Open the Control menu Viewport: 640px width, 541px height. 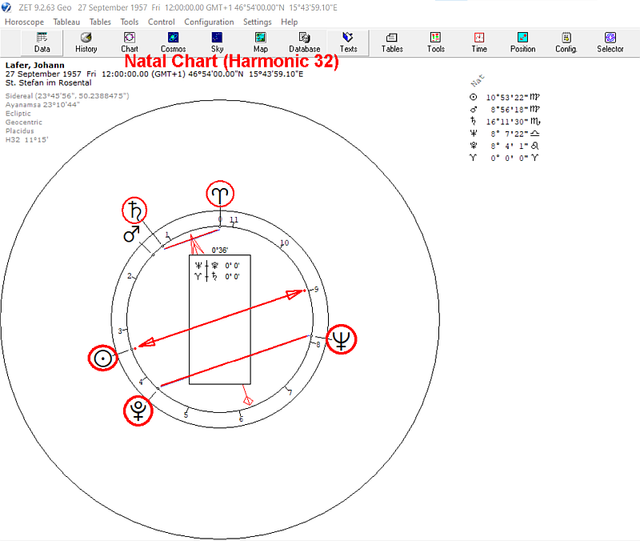pyautogui.click(x=161, y=22)
